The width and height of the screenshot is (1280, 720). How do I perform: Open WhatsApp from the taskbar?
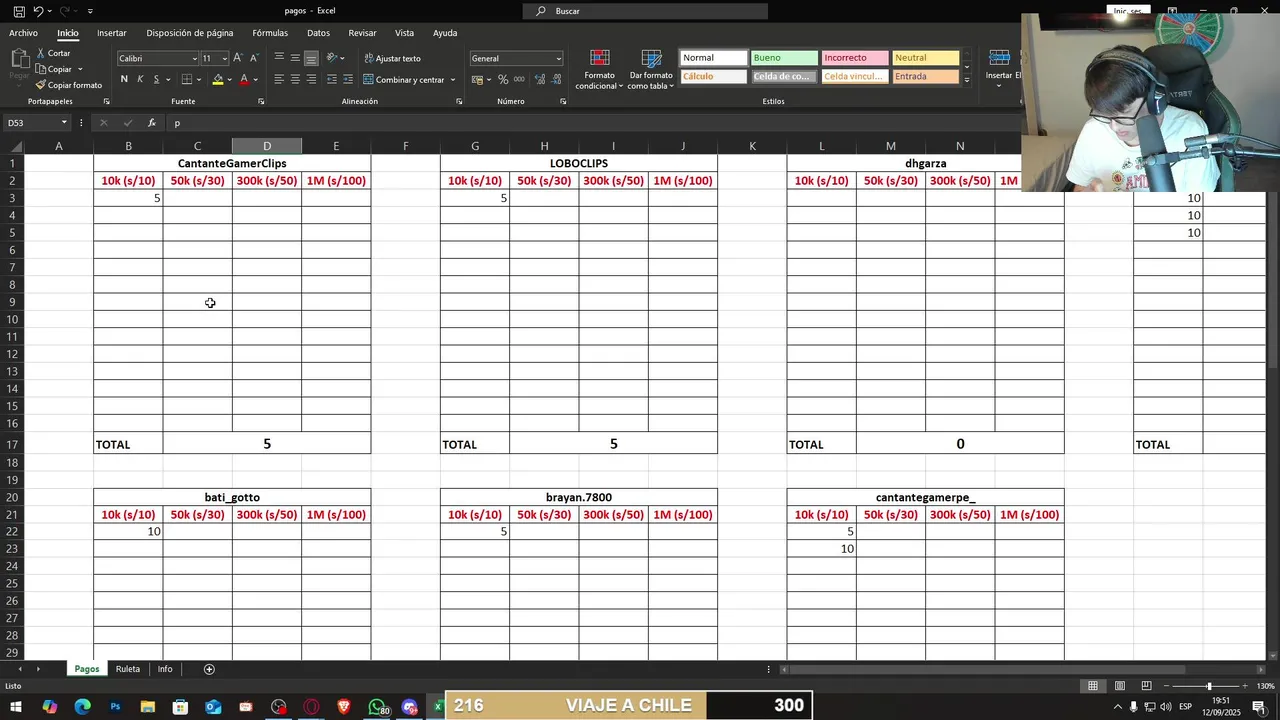377,707
